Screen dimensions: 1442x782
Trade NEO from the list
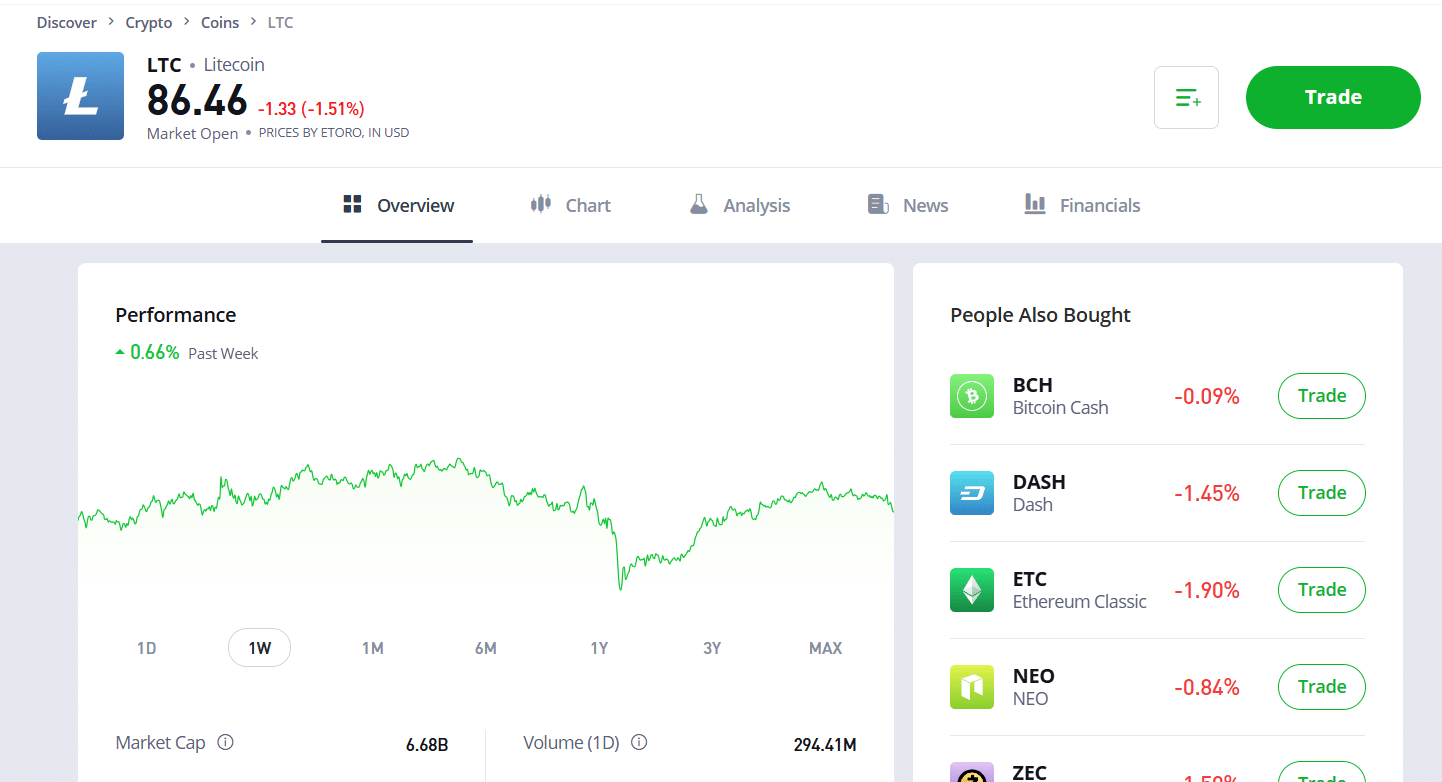[x=1322, y=687]
